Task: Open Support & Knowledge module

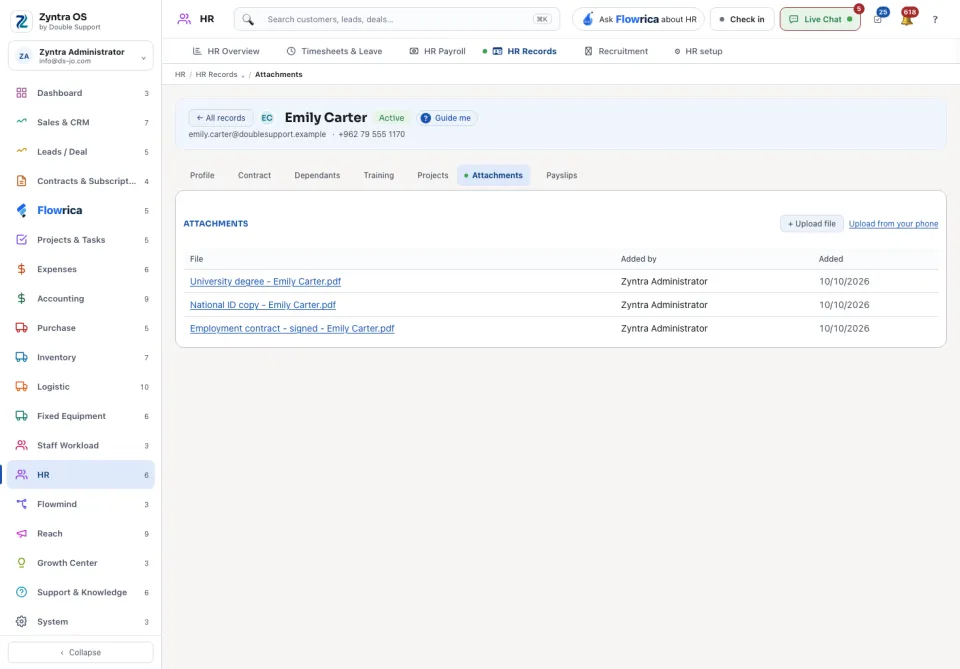Action: (x=81, y=592)
